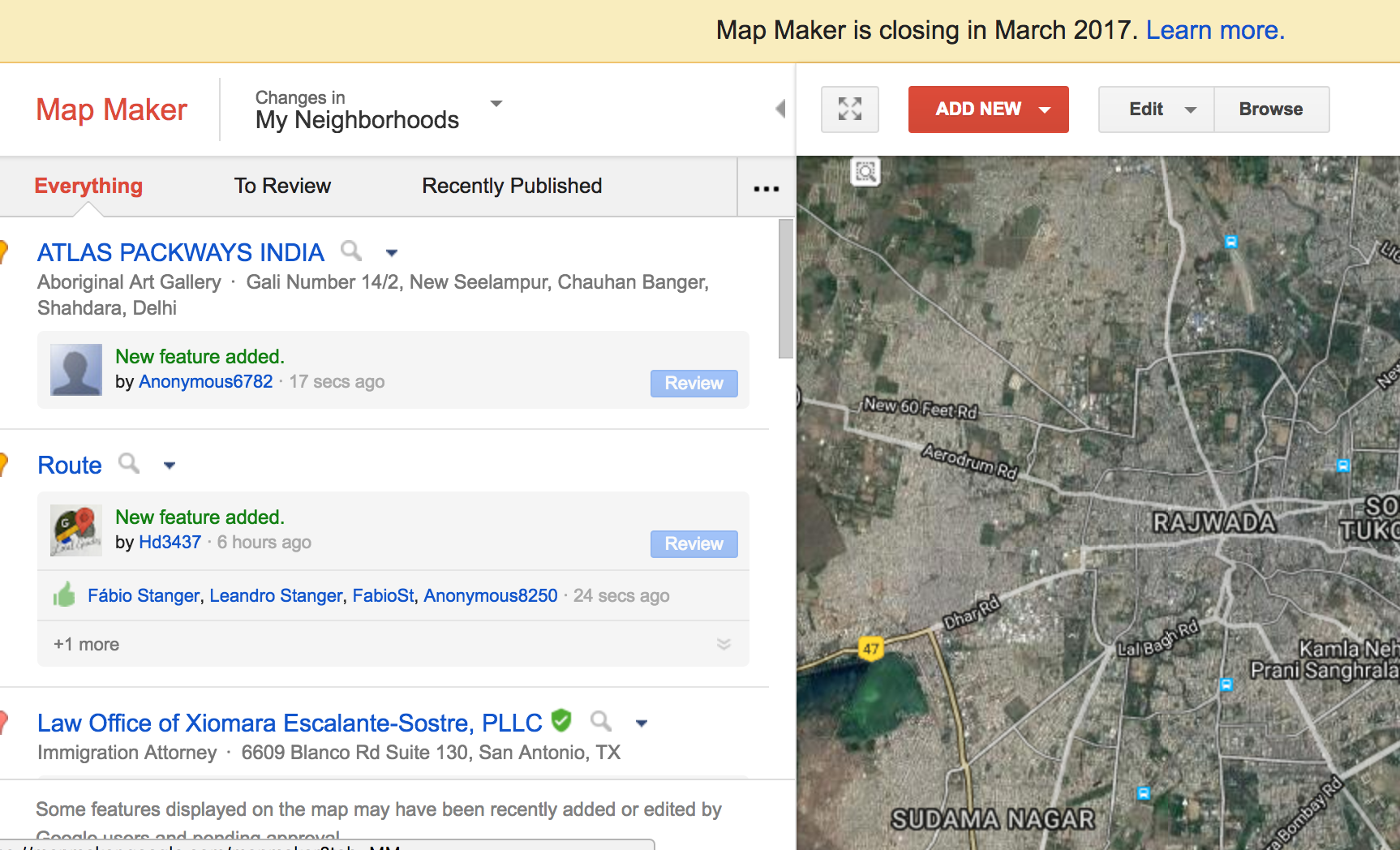Open Anonymous8250 profile link
Image resolution: width=1400 pixels, height=850 pixels.
click(491, 595)
